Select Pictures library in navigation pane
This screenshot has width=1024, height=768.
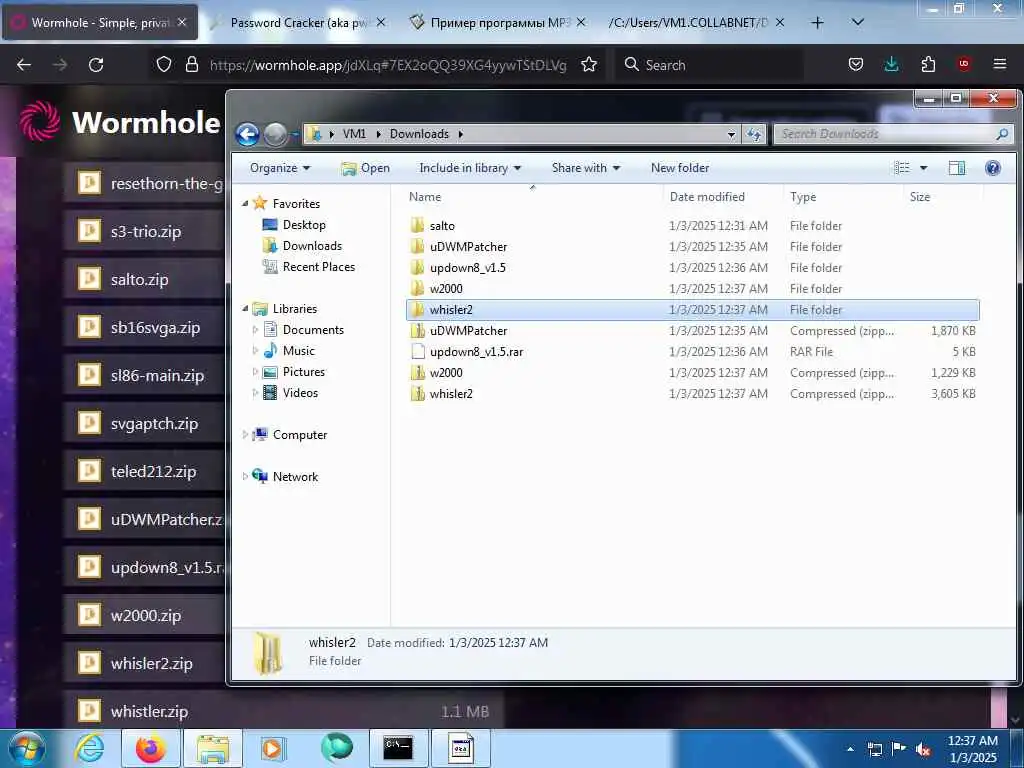[x=294, y=372]
